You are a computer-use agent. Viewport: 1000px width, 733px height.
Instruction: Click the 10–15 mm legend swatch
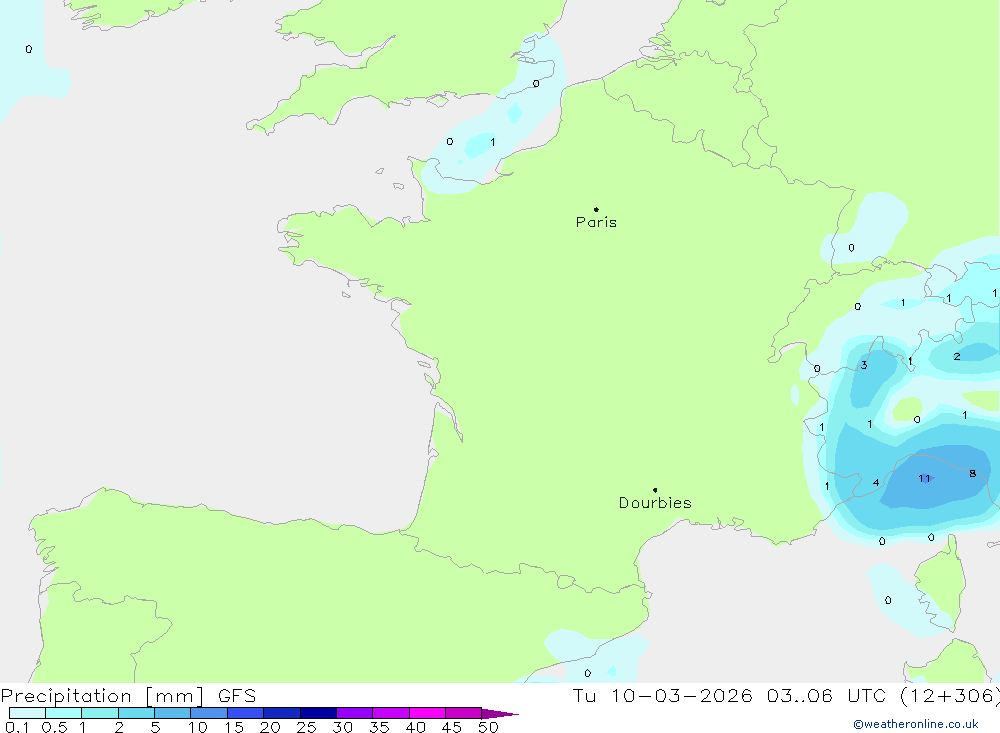pos(209,713)
